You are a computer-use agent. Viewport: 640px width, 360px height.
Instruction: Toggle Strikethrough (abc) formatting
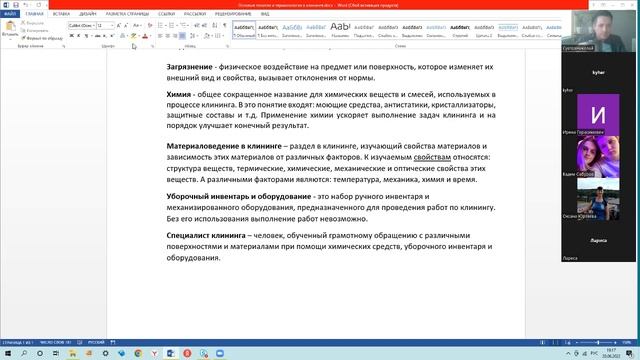tap(98, 36)
